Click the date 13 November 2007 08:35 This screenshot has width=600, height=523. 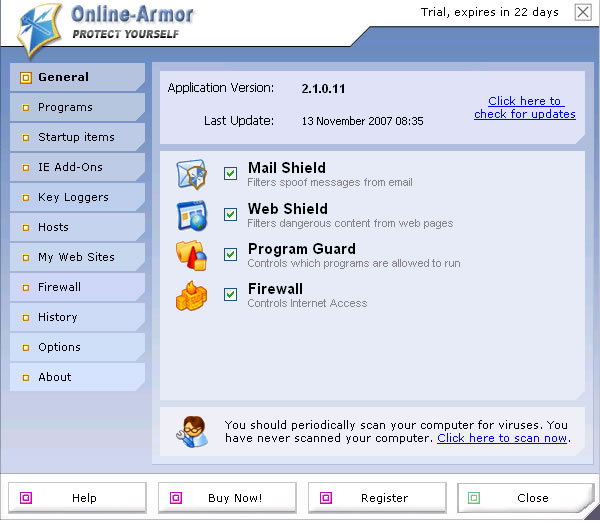[x=362, y=121]
